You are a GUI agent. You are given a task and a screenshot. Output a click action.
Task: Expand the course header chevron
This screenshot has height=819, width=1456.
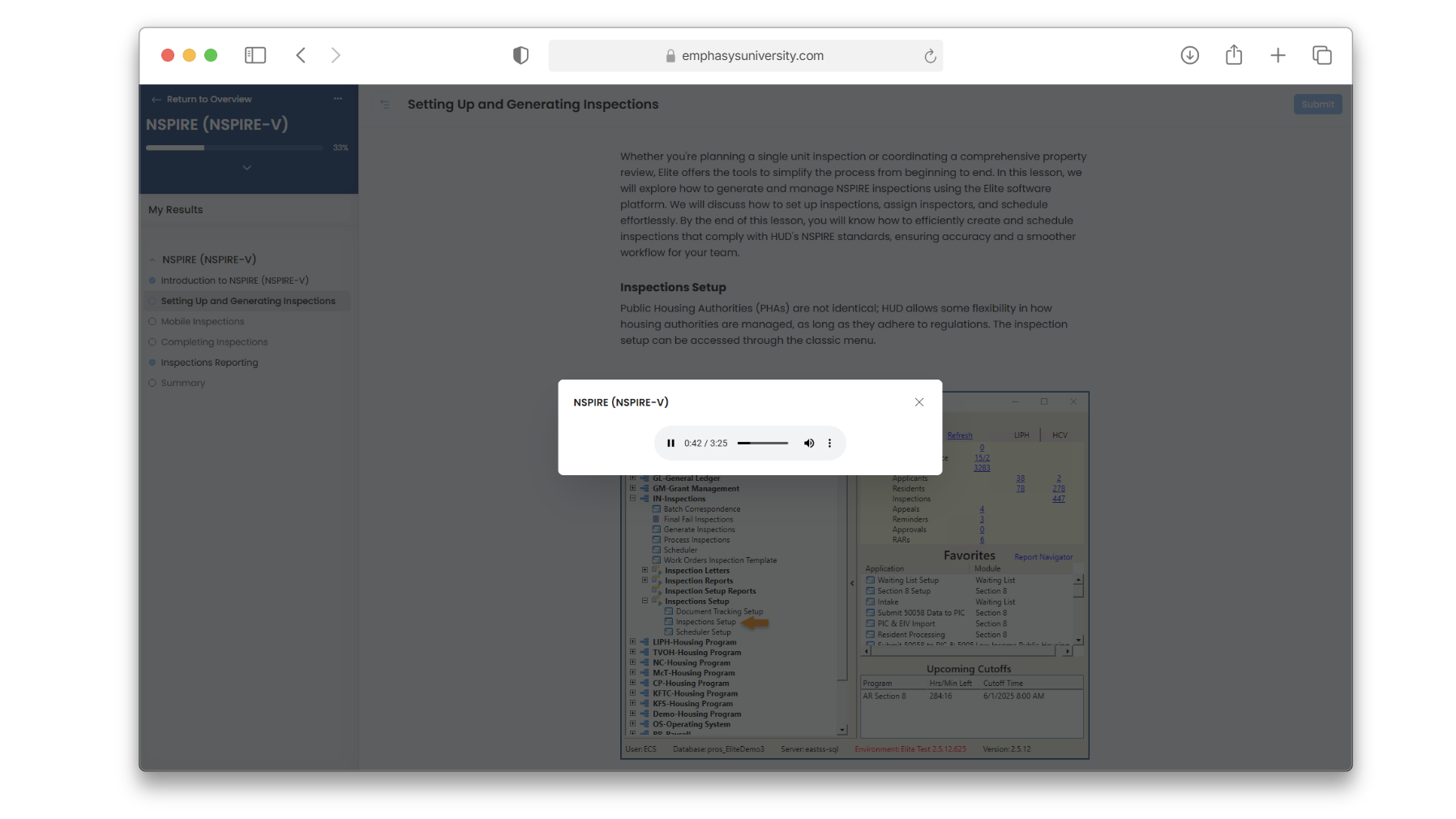coord(247,168)
